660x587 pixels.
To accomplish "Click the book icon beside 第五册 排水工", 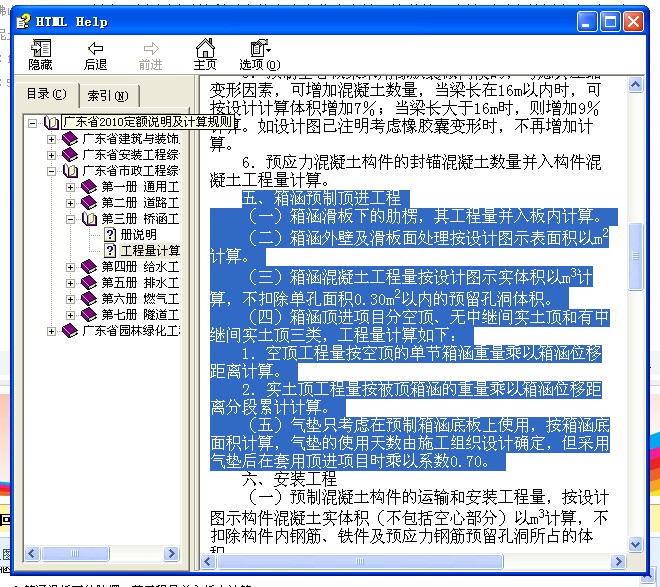I will [x=89, y=282].
